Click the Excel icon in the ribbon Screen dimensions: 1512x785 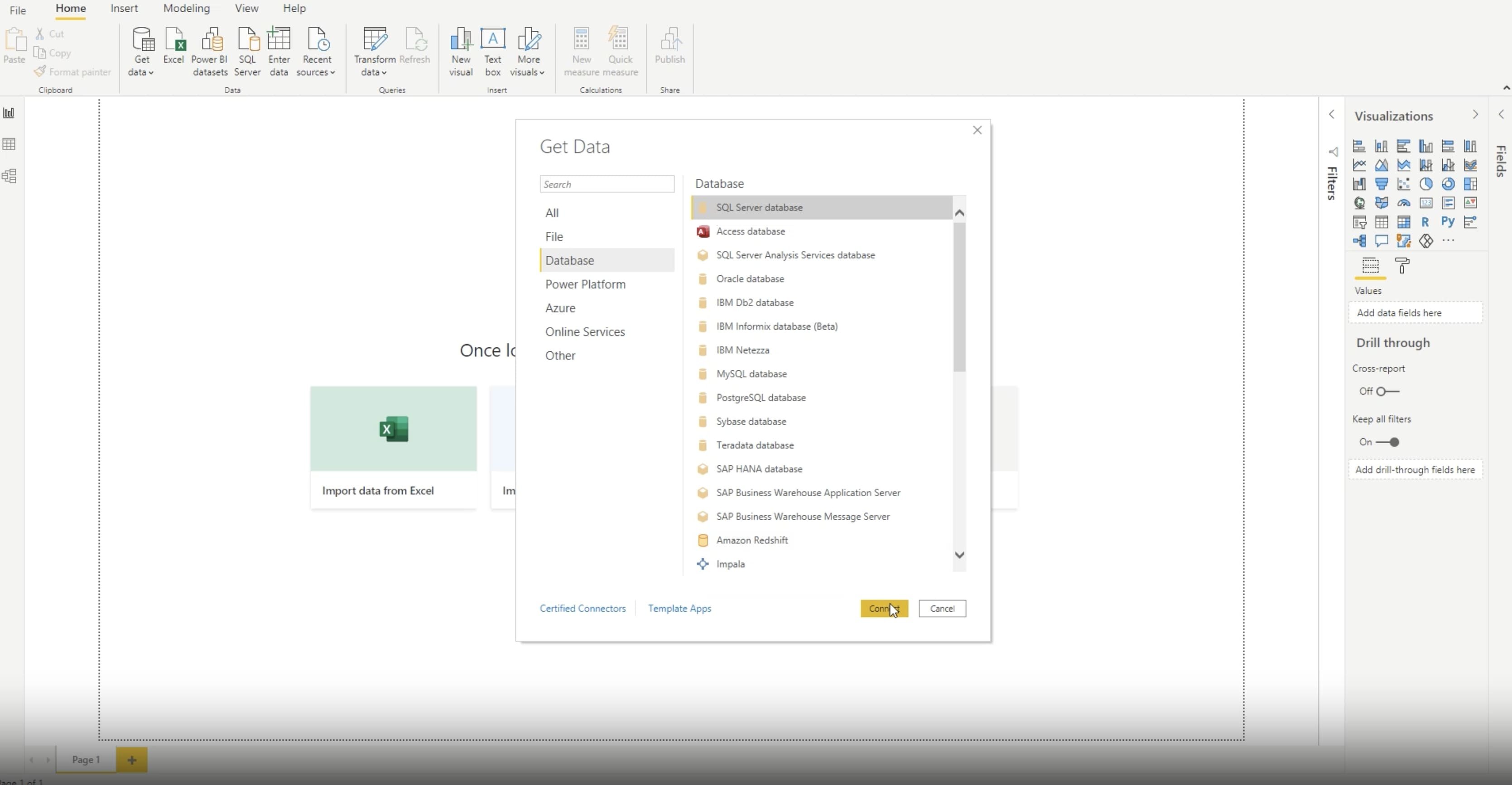coord(174,45)
